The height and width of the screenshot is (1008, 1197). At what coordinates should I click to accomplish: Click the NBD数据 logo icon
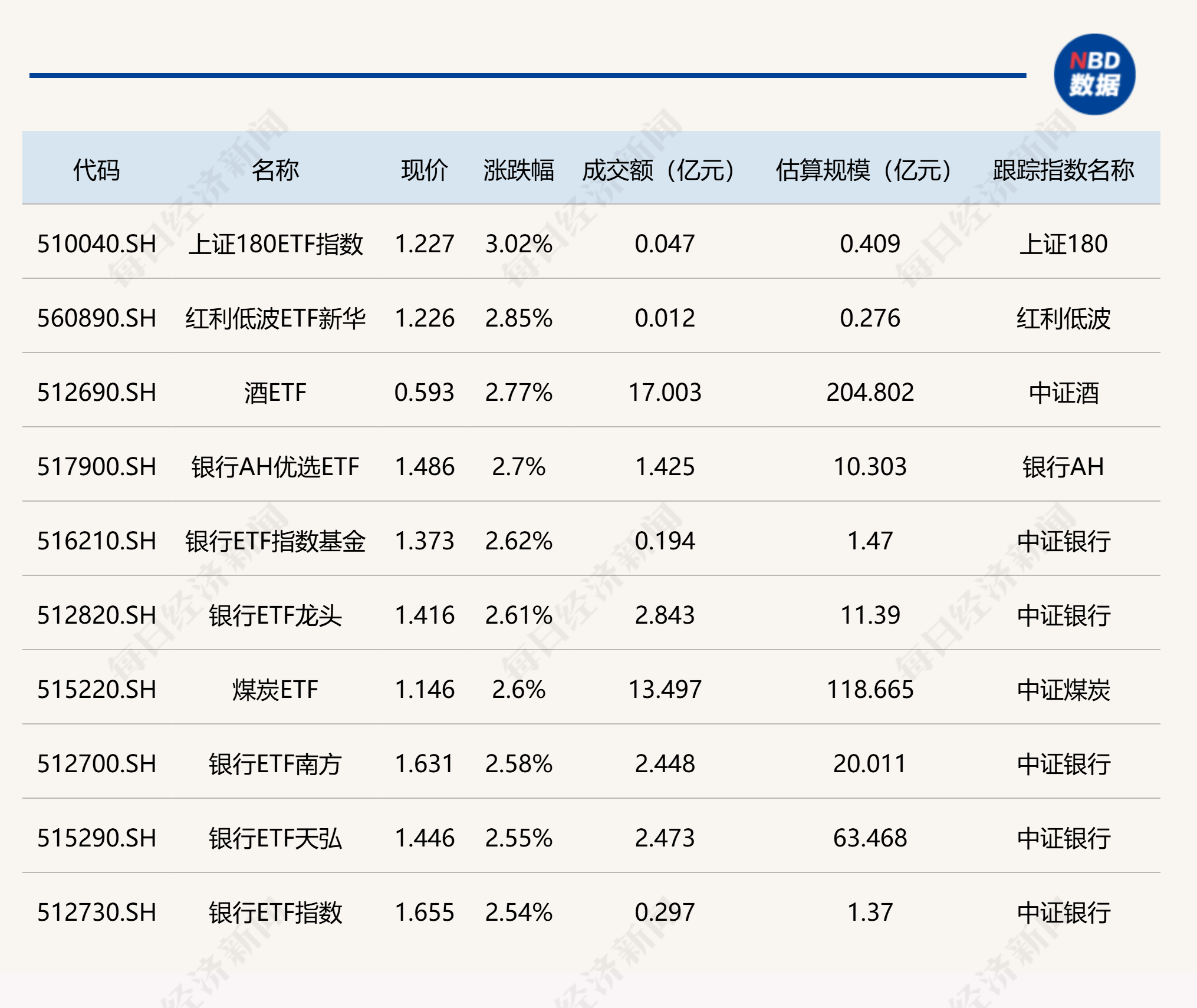1094,75
